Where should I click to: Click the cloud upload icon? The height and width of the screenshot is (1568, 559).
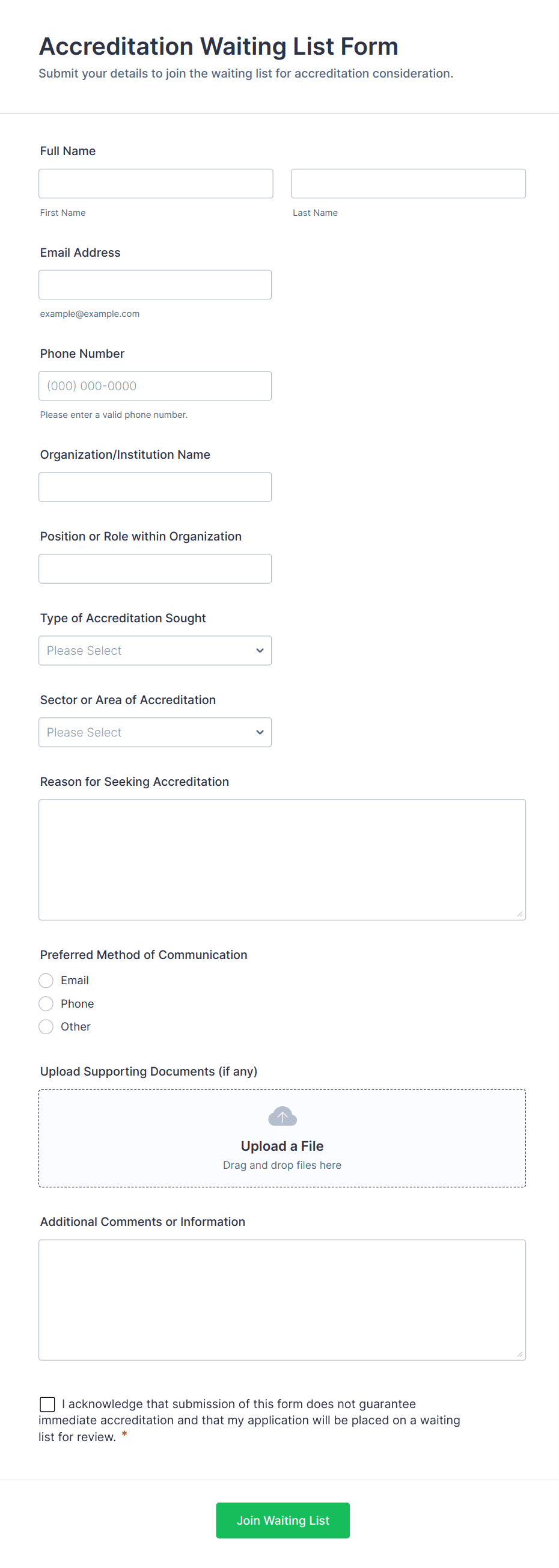[x=283, y=1116]
